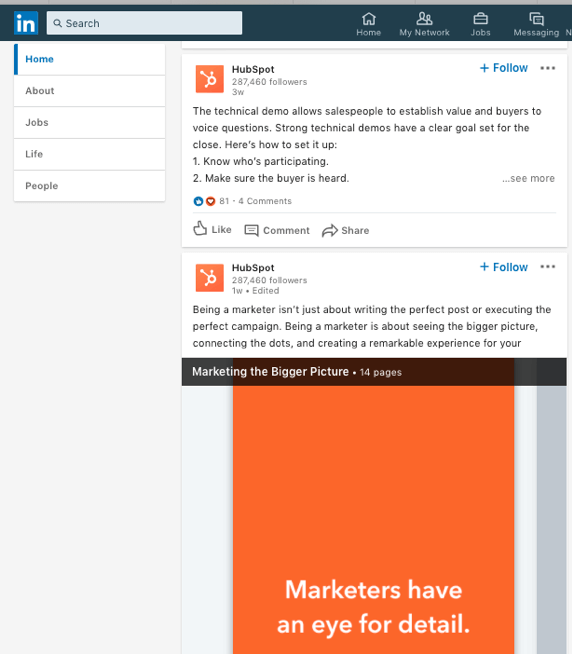
Task: Click the LinkedIn logo icon
Action: (26, 23)
